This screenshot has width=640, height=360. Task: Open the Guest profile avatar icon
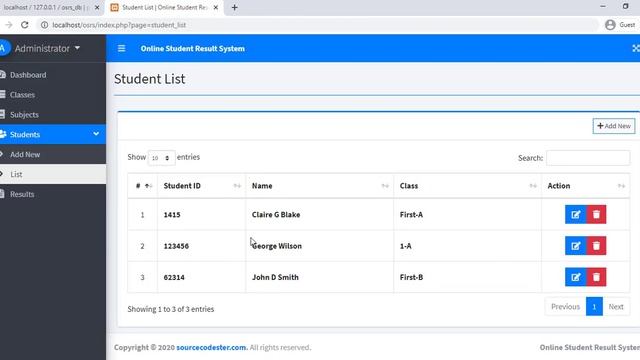pyautogui.click(x=610, y=25)
